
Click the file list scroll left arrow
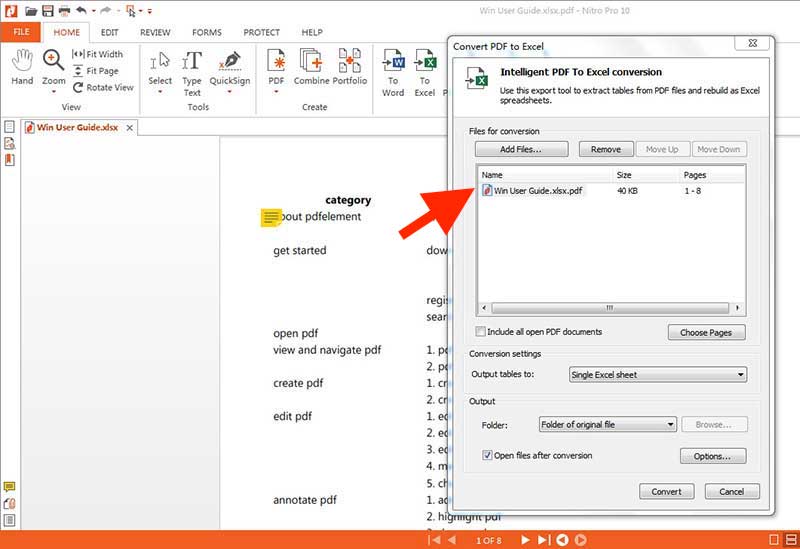coord(484,308)
